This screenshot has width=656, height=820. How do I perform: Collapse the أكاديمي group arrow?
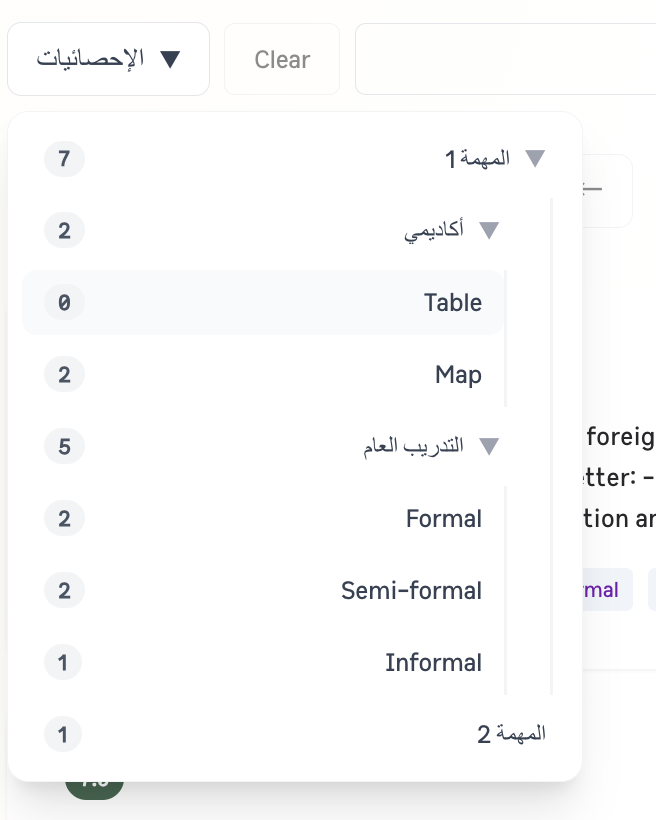coord(489,230)
